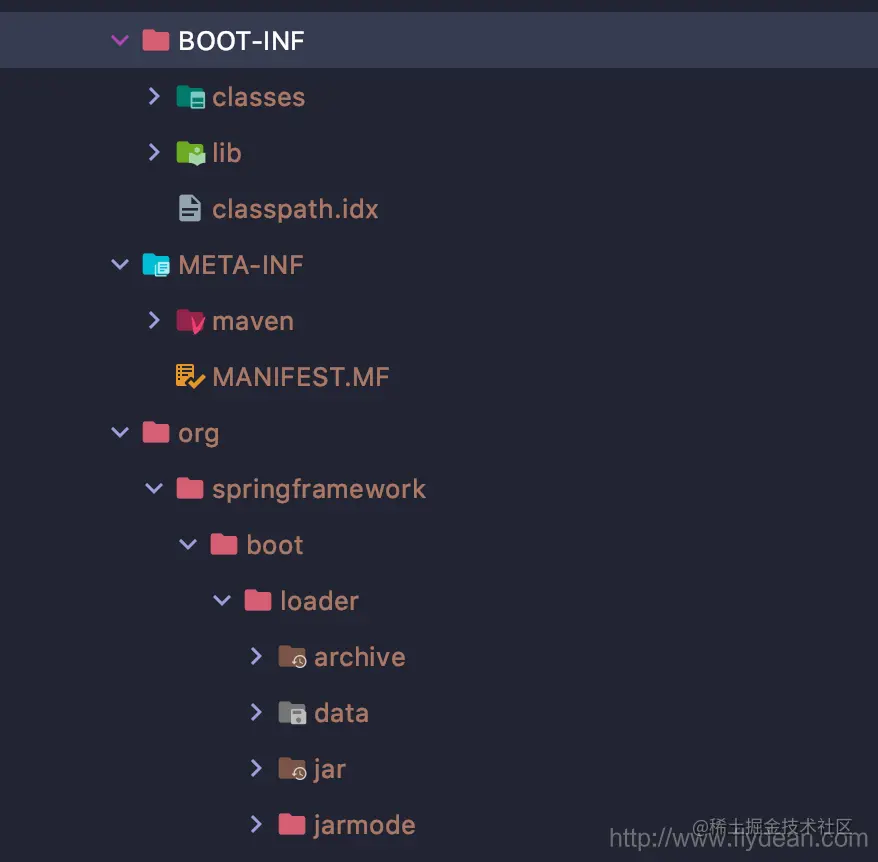Select the data label
Viewport: 878px width, 862px height.
pos(342,713)
